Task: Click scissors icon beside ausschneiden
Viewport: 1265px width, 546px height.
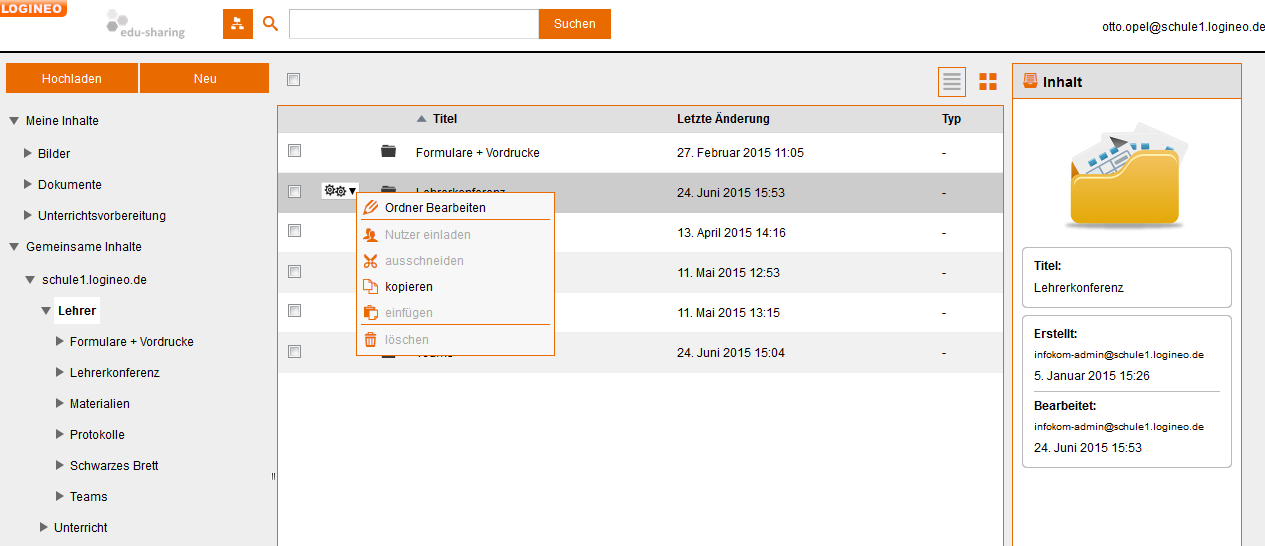Action: [371, 261]
